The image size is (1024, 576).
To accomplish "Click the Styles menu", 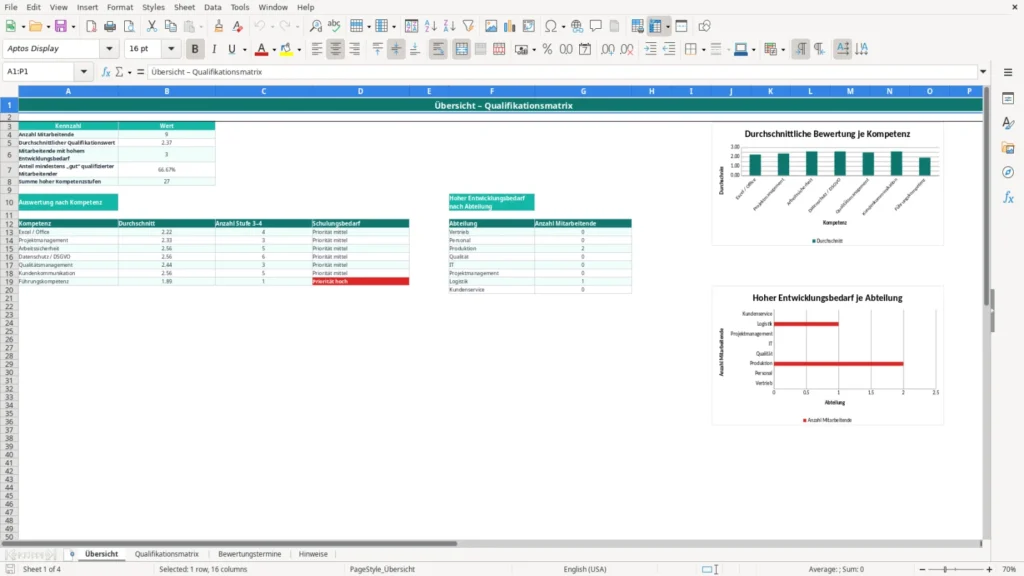I will coord(153,7).
